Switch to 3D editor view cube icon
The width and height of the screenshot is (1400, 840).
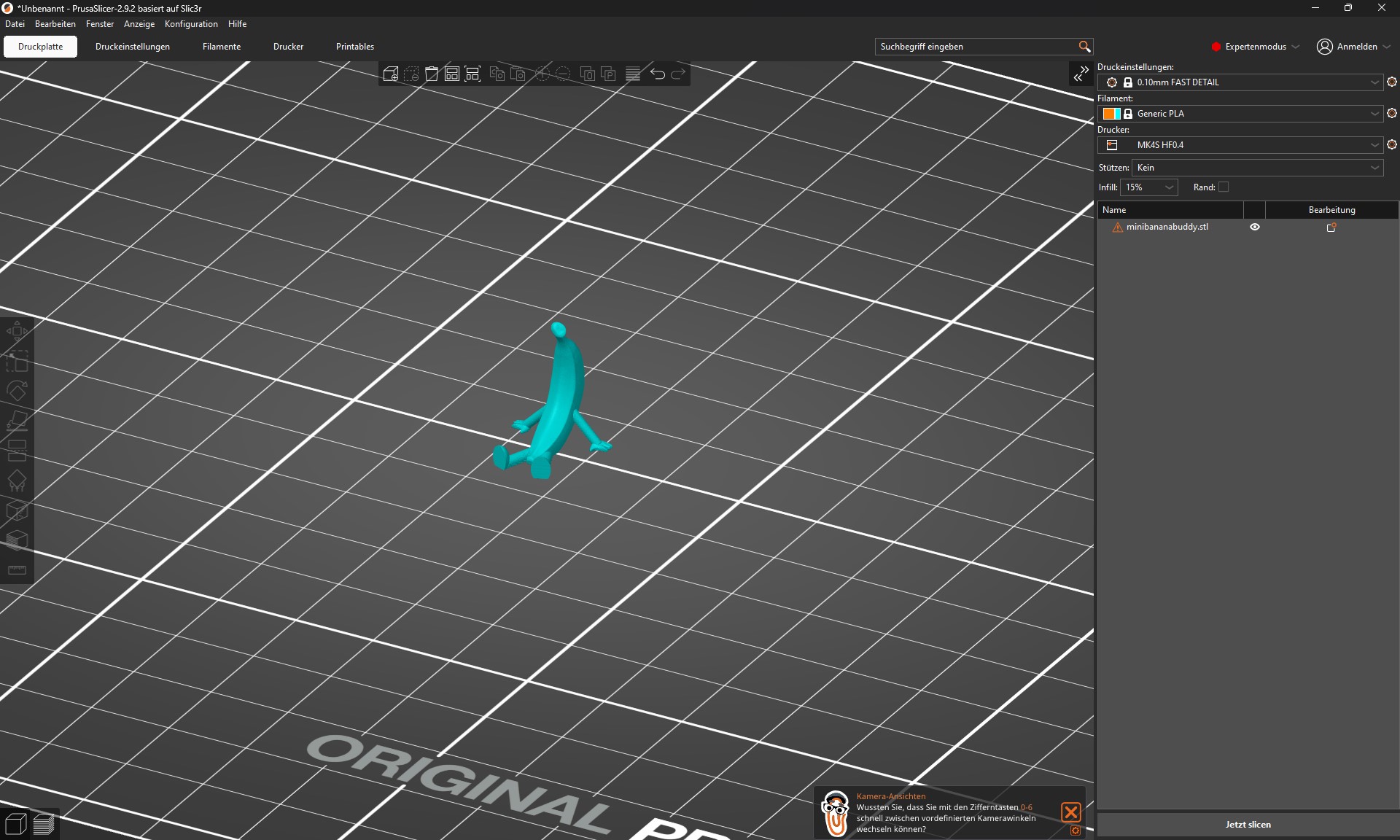(15, 825)
